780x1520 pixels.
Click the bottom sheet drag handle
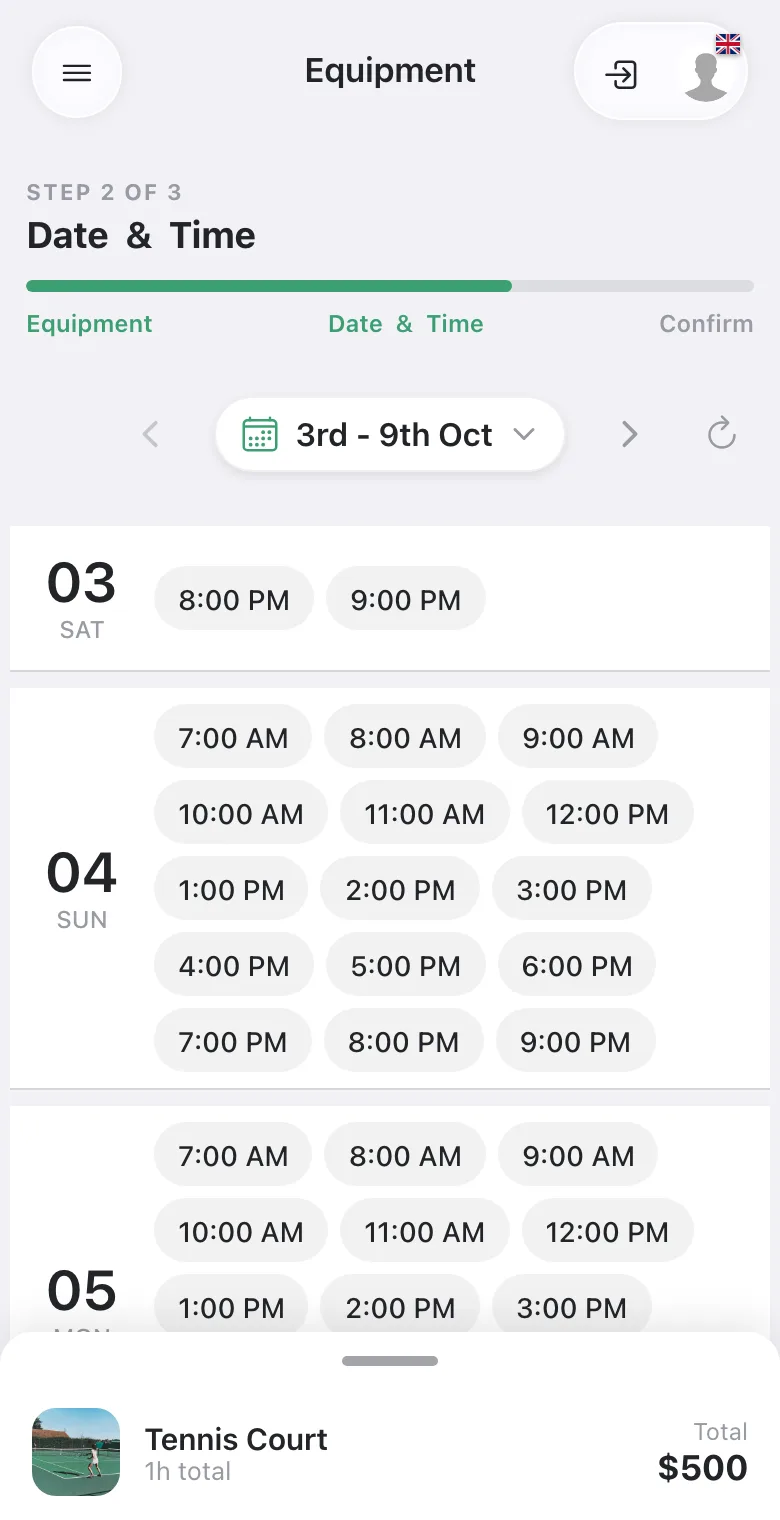[x=390, y=1361]
